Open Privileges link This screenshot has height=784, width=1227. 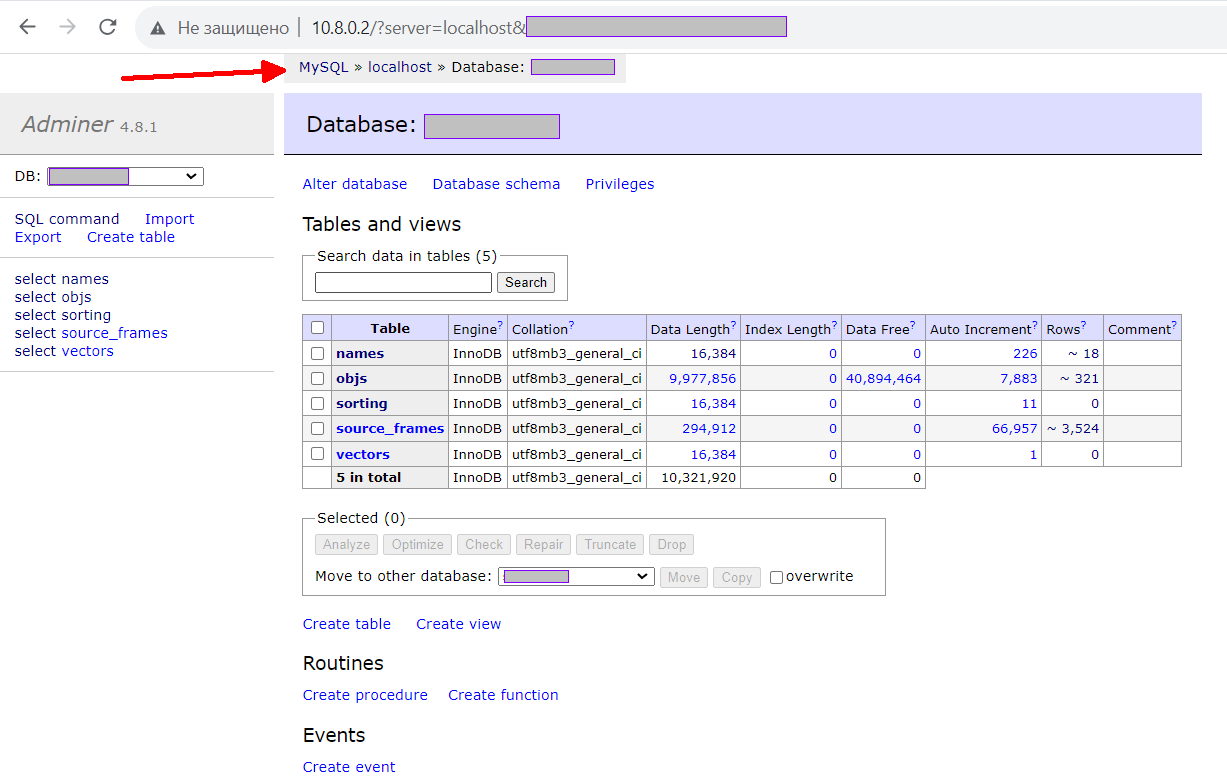[x=620, y=184]
